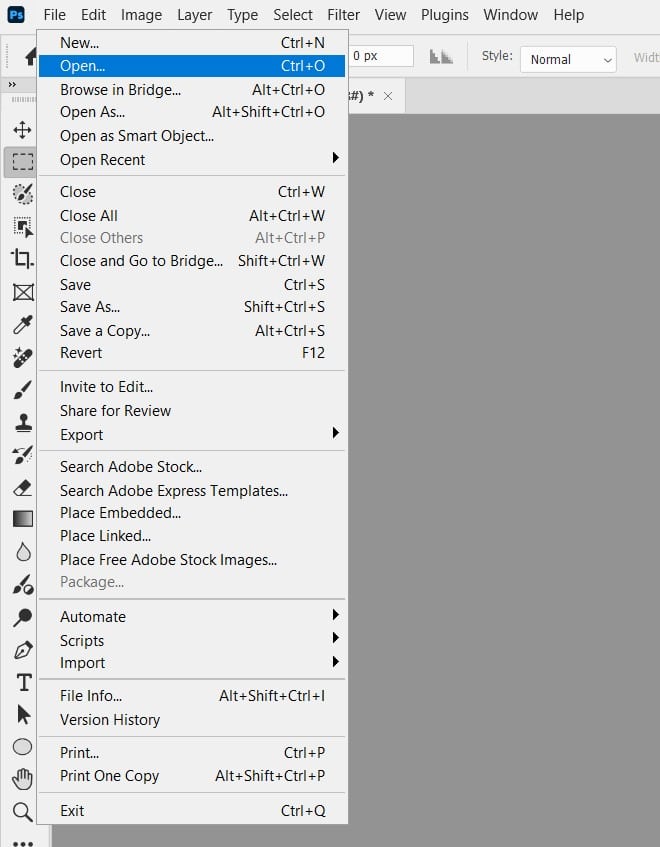Choose Browse in Bridge...
The width and height of the screenshot is (660, 847).
(x=192, y=89)
